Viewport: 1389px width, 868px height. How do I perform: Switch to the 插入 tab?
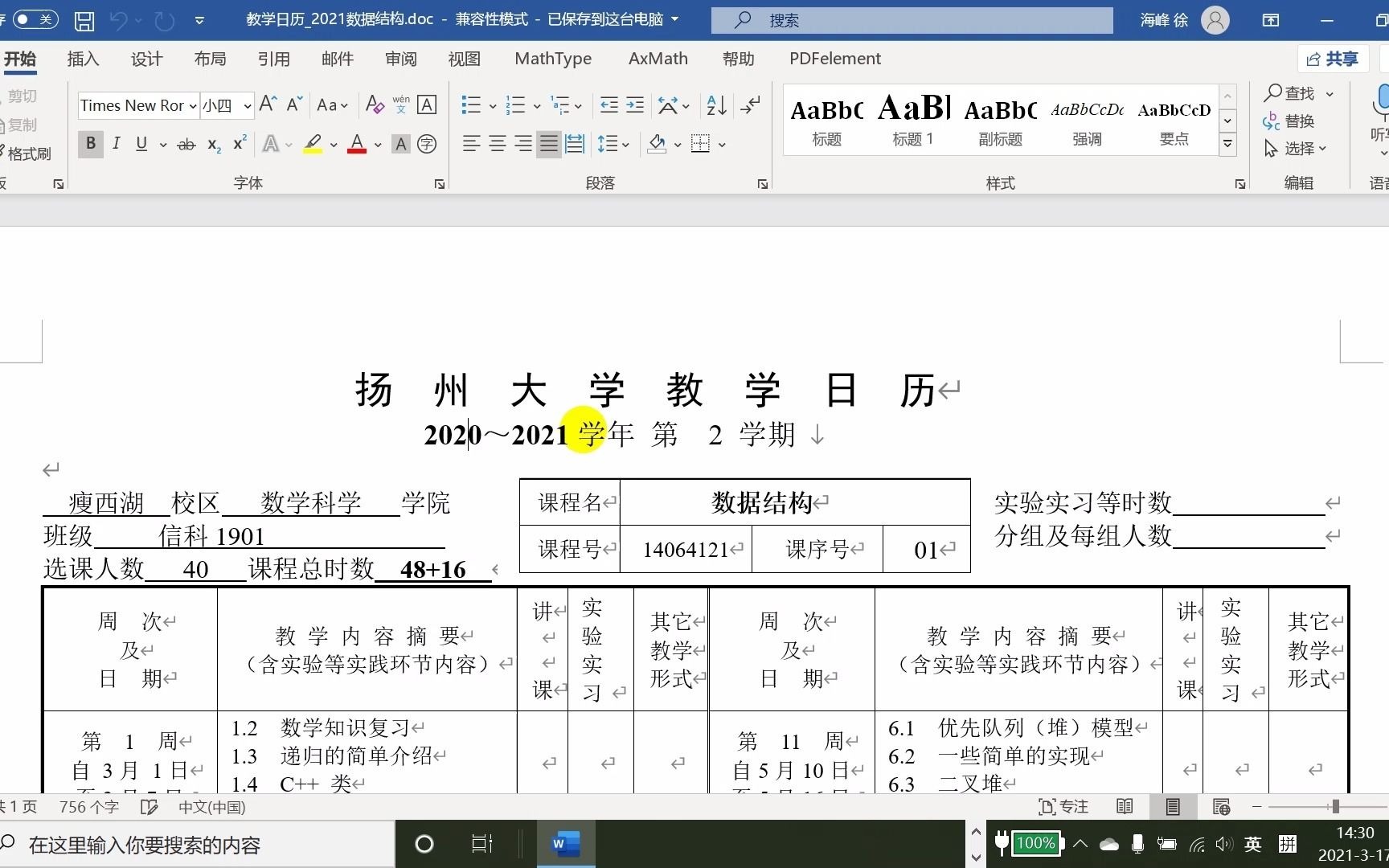coord(83,59)
